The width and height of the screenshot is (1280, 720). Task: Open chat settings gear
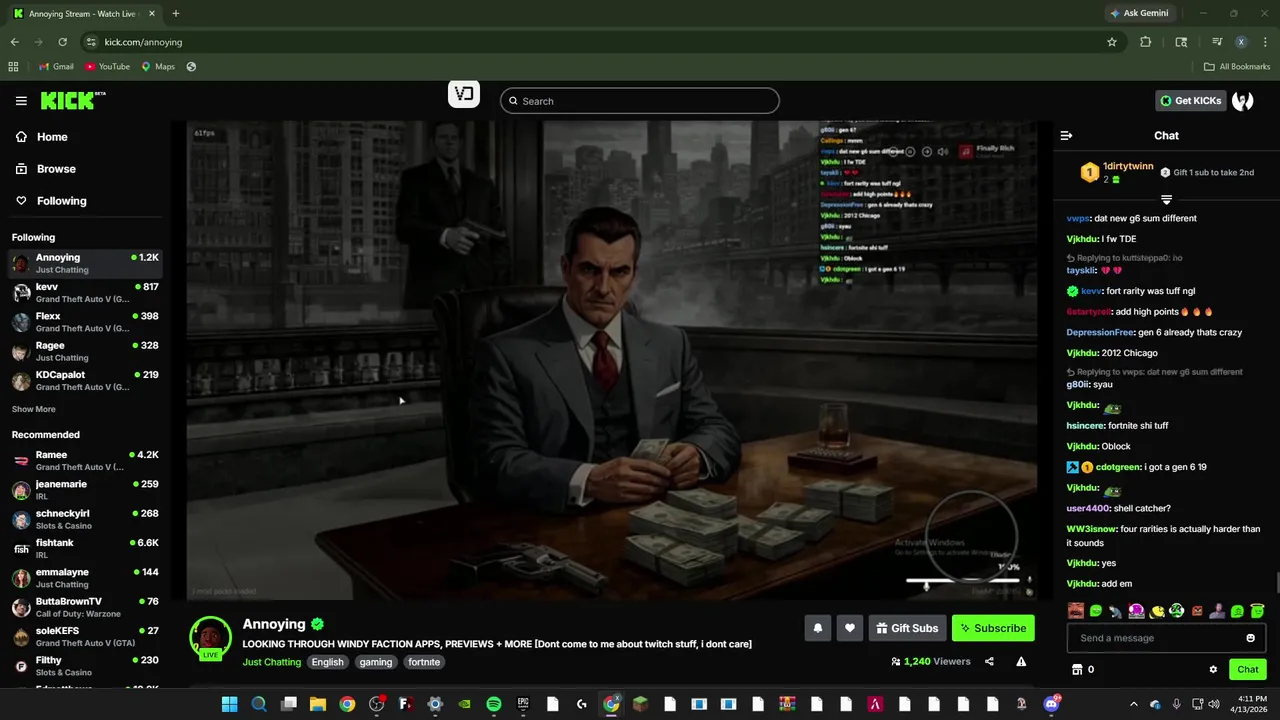[1213, 669]
